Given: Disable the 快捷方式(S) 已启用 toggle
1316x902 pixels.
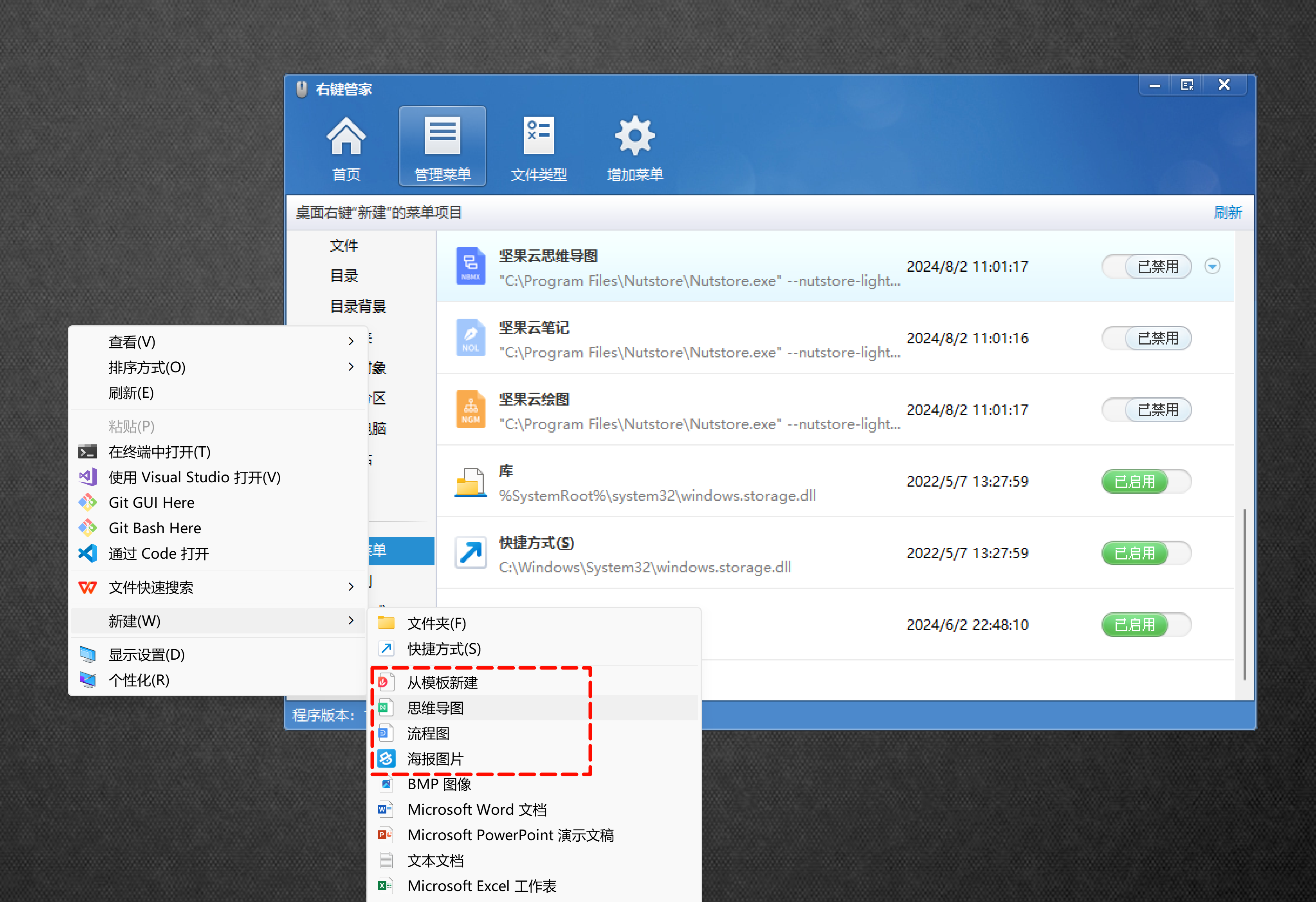Looking at the screenshot, I should [1146, 553].
